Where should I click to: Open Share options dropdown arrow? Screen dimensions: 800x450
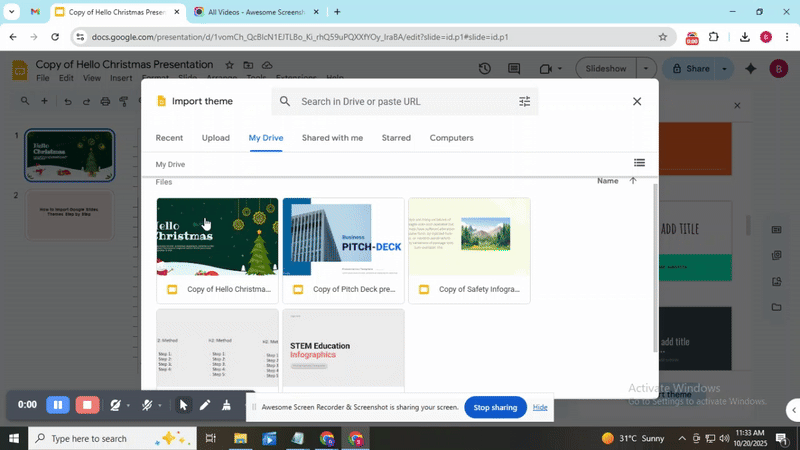pos(725,69)
